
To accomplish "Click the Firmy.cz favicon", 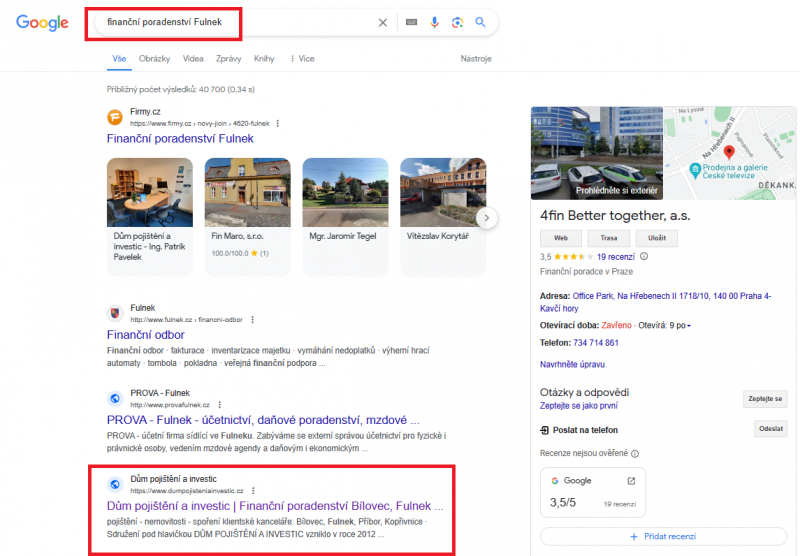I will tap(115, 117).
